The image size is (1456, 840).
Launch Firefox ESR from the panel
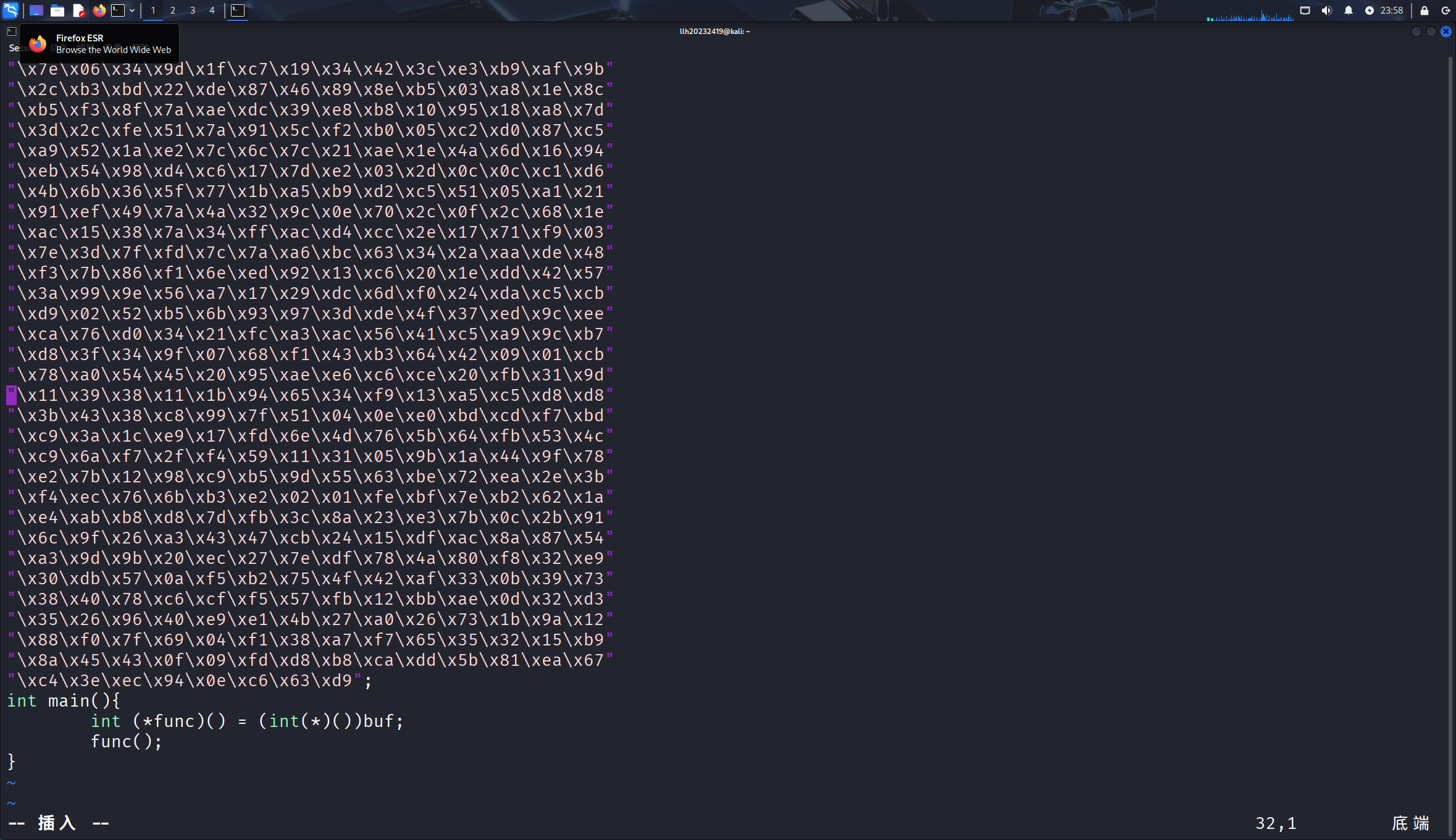(99, 10)
